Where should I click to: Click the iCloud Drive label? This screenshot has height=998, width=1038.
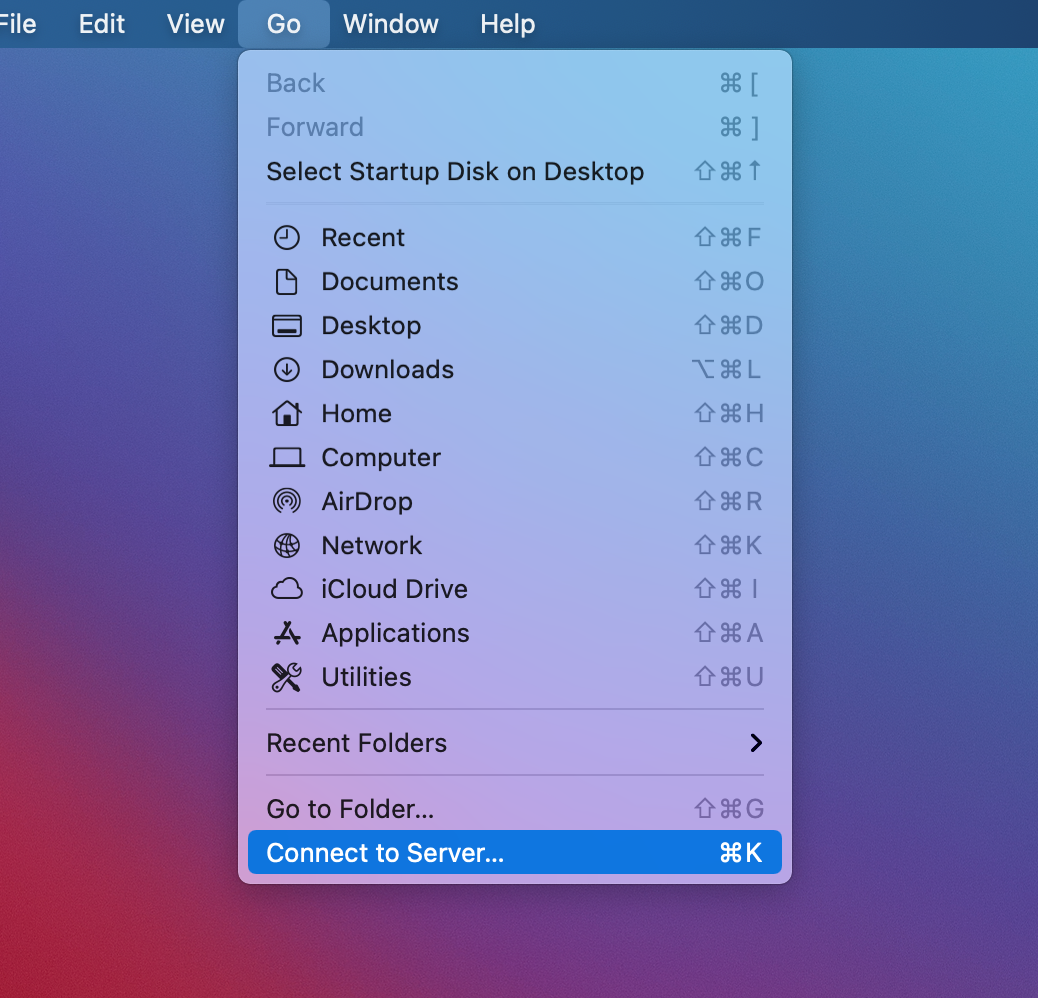pos(395,589)
